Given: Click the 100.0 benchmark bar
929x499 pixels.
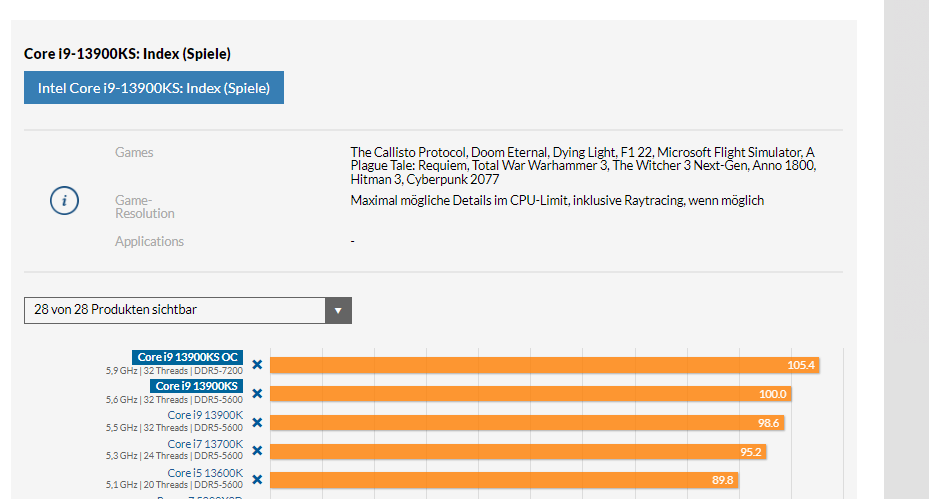Looking at the screenshot, I should tap(530, 394).
